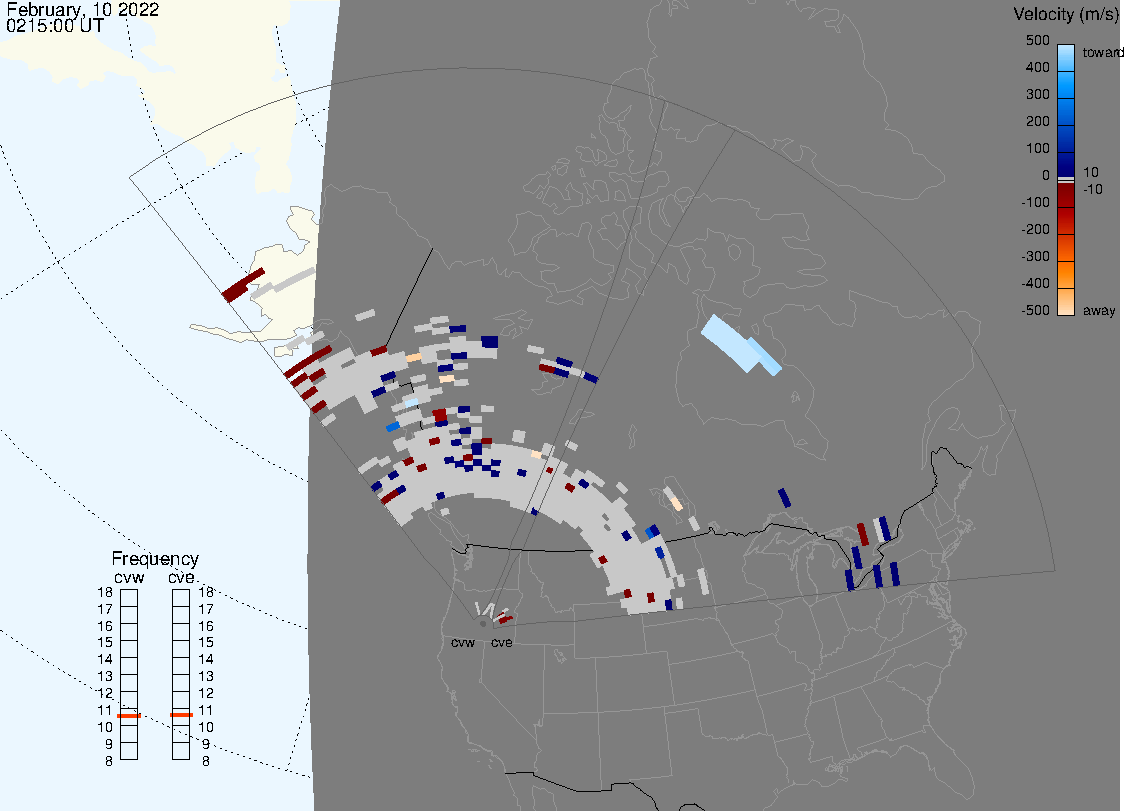The image size is (1124, 811).
Task: Click the cve radar label on map
Action: pyautogui.click(x=502, y=642)
